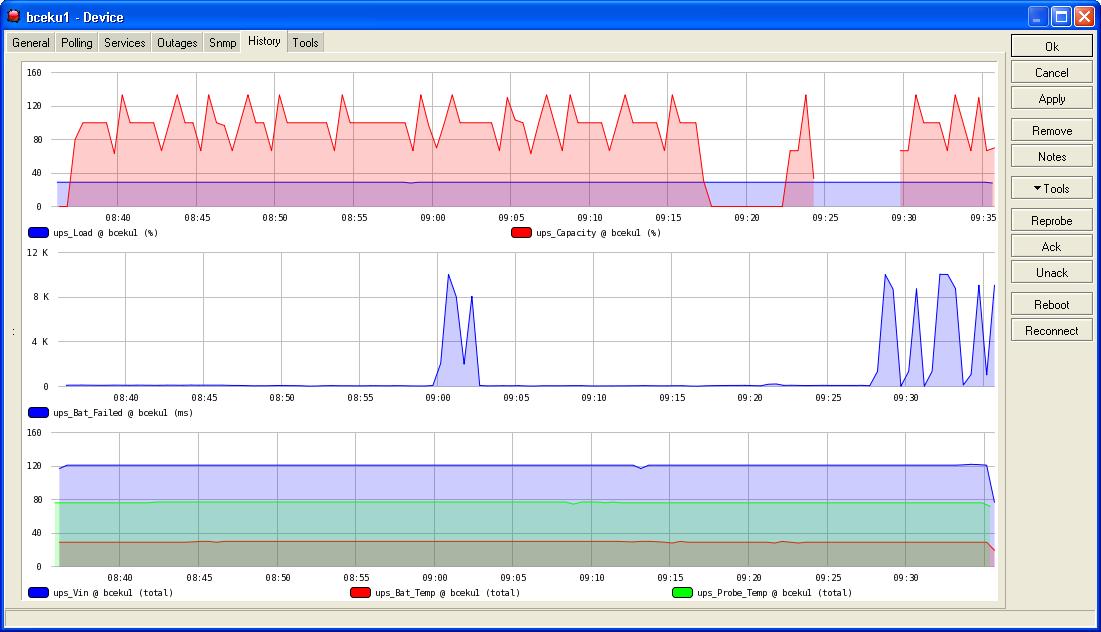This screenshot has height=632, width=1101.
Task: Reprobe the device
Action: pyautogui.click(x=1051, y=220)
